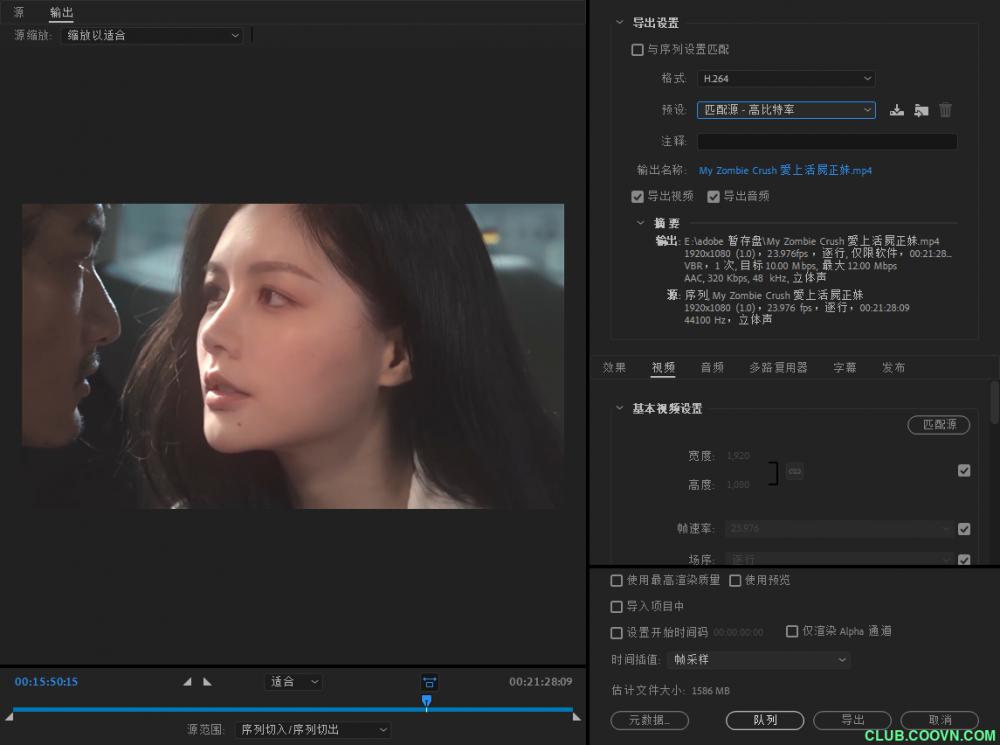
Task: Enable 导入项目中 checkbox
Action: pyautogui.click(x=616, y=607)
